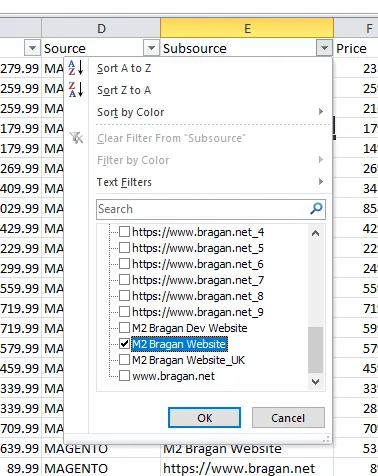This screenshot has height=476, width=378.
Task: Click the filter list scroll down arrow
Action: (x=315, y=381)
